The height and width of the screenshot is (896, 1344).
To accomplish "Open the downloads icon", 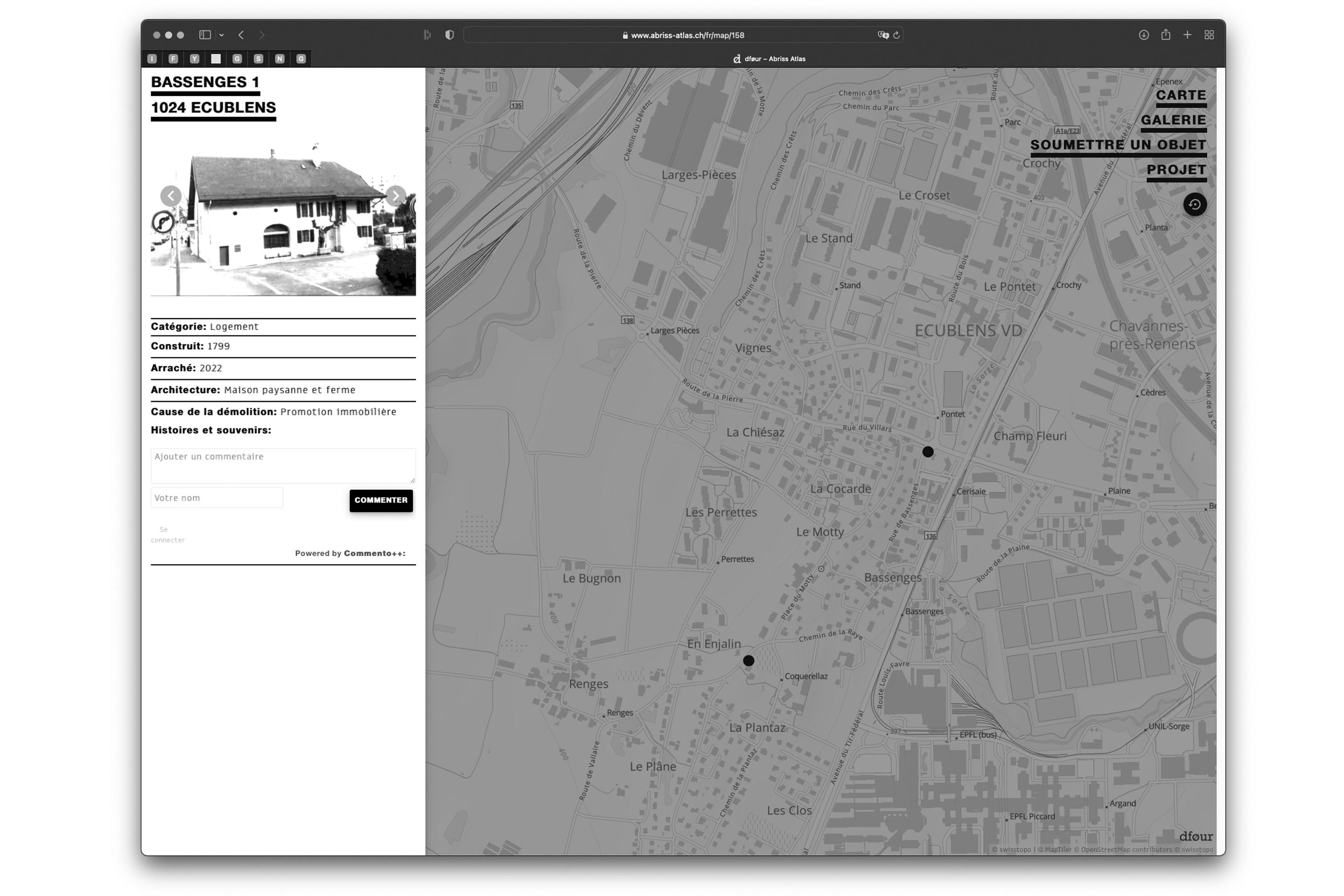I will tap(1143, 35).
